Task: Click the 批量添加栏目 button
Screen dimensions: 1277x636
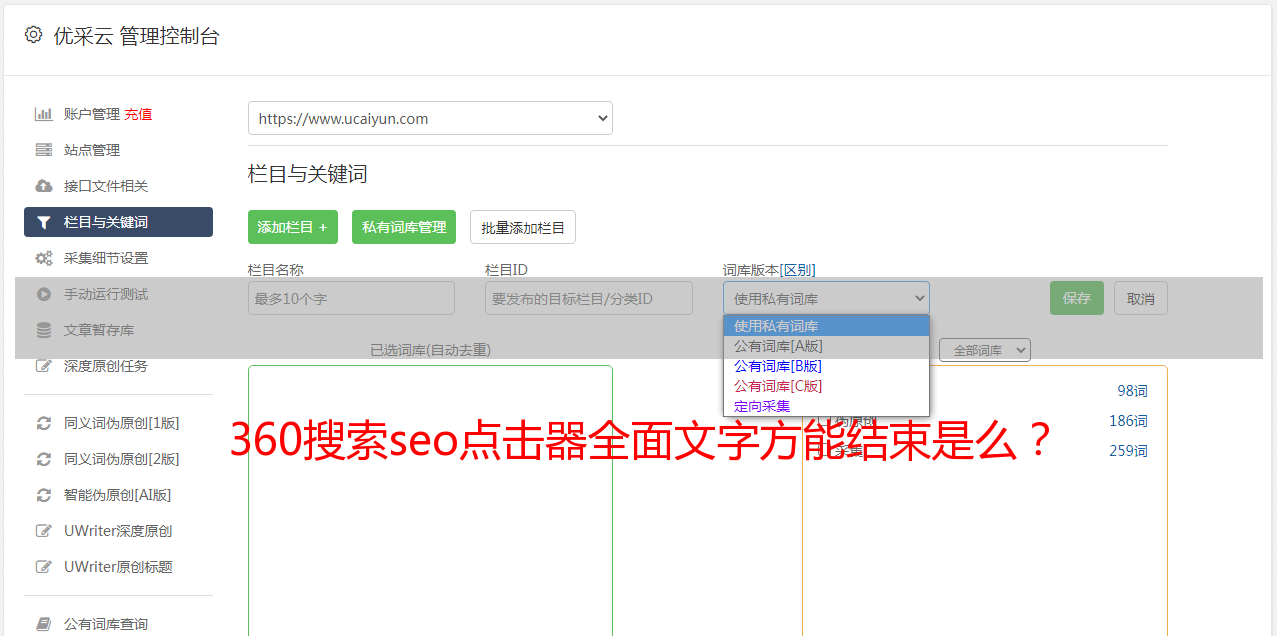Action: (x=523, y=227)
